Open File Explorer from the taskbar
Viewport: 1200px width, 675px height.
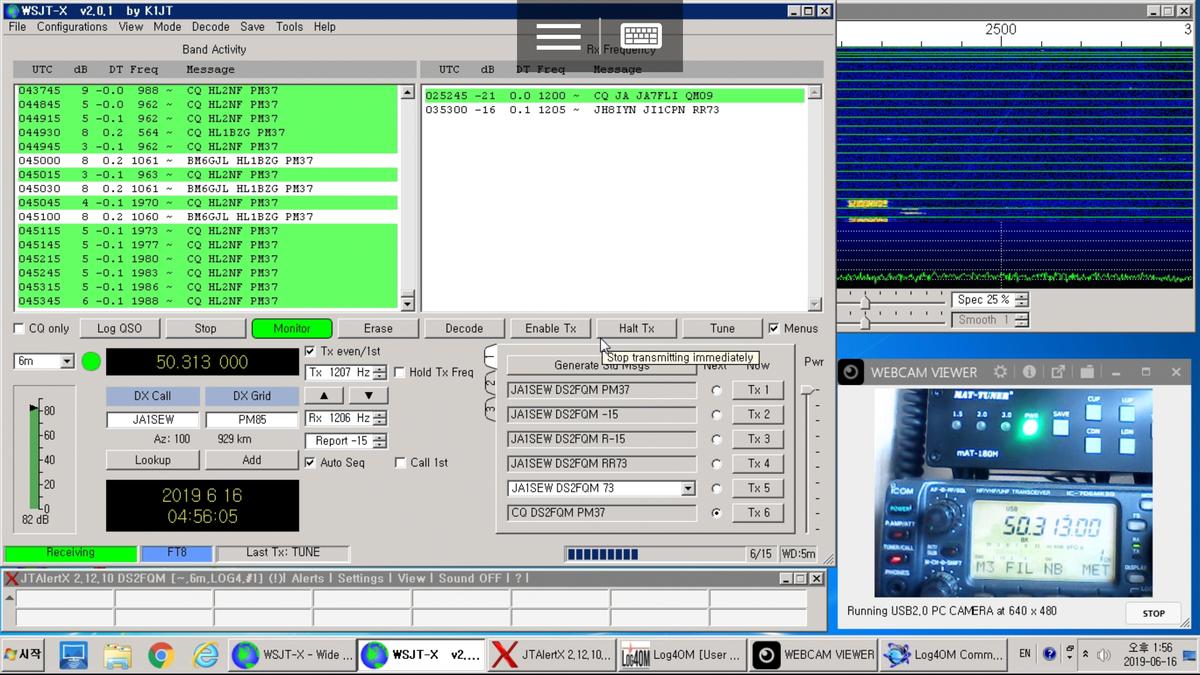[117, 655]
